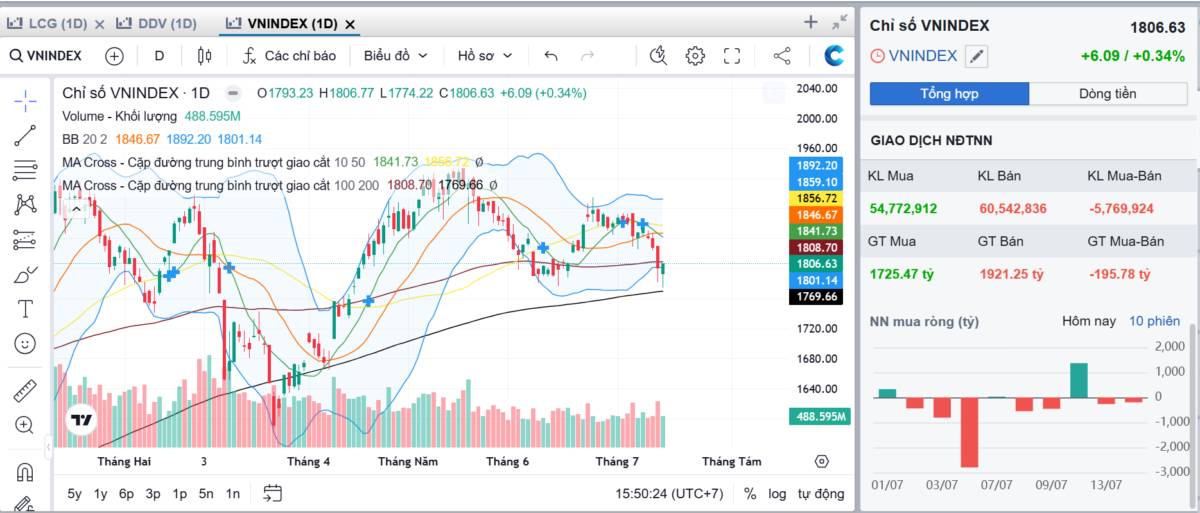
Task: Select MA Cross 100 200 indicator legend
Action: pyautogui.click(x=219, y=185)
